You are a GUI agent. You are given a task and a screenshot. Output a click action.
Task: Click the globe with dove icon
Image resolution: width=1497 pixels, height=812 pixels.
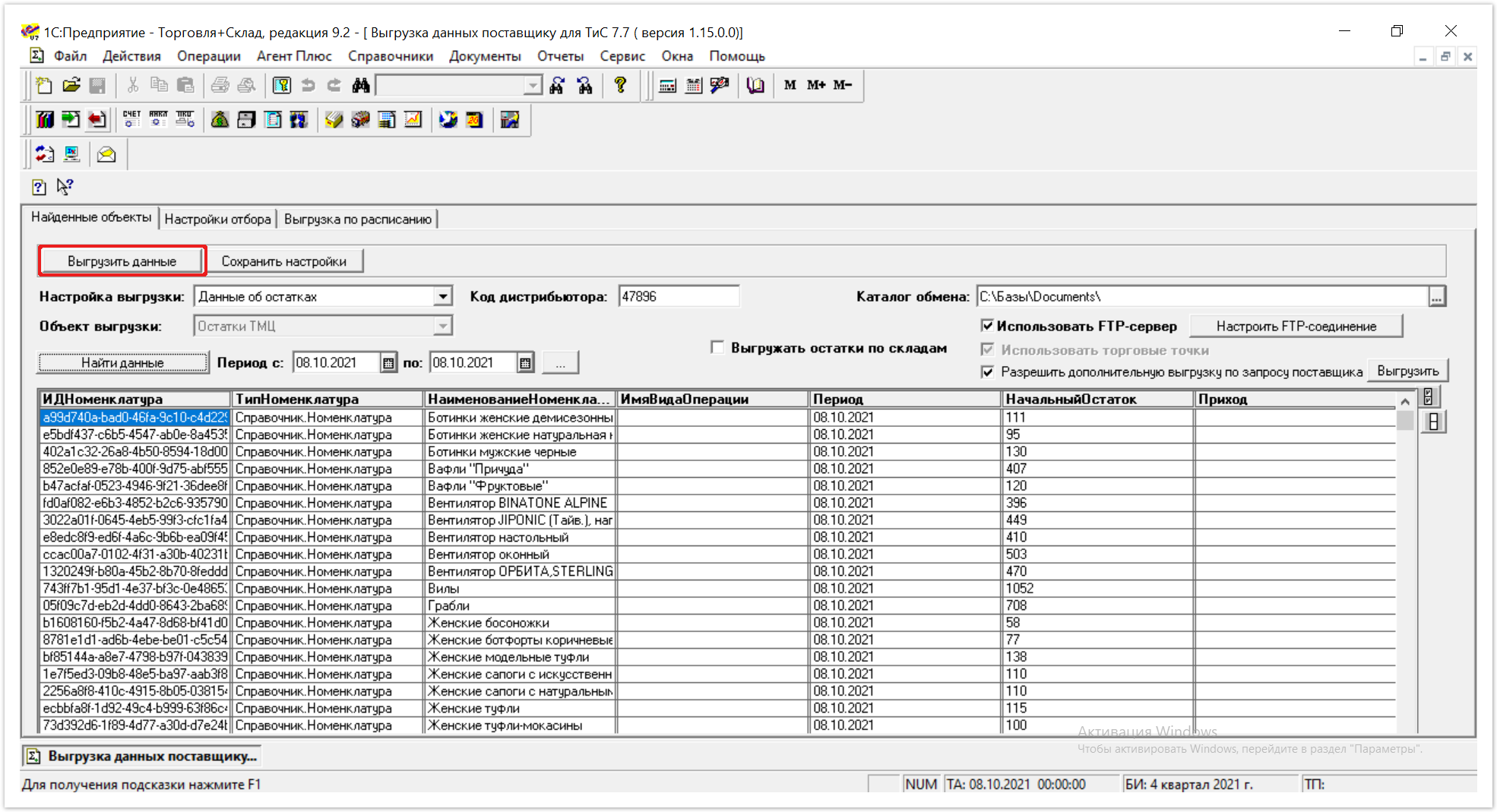click(x=448, y=119)
